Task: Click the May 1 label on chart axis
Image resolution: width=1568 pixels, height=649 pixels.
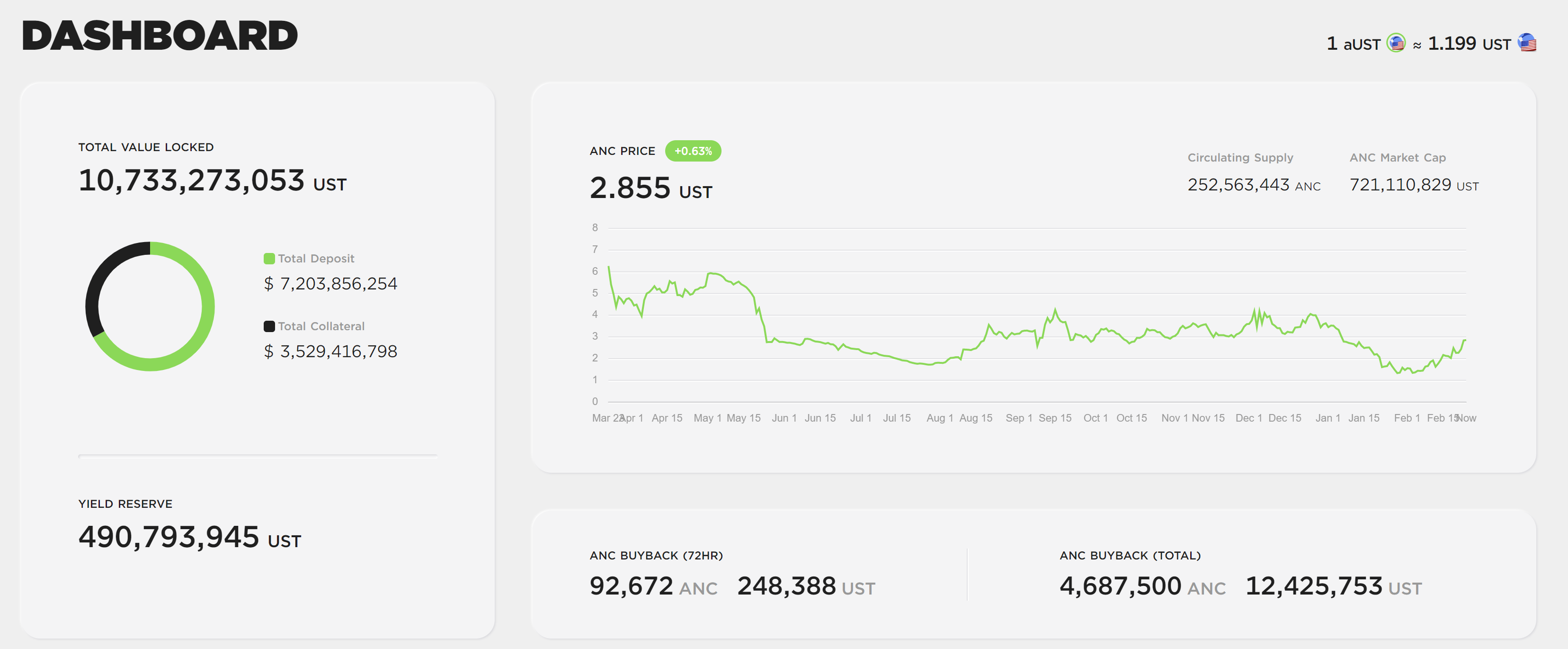Action: [707, 418]
